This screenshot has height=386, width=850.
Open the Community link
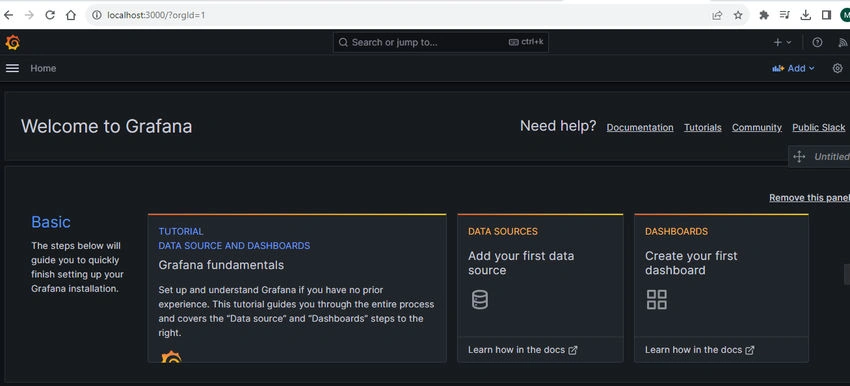tap(757, 127)
